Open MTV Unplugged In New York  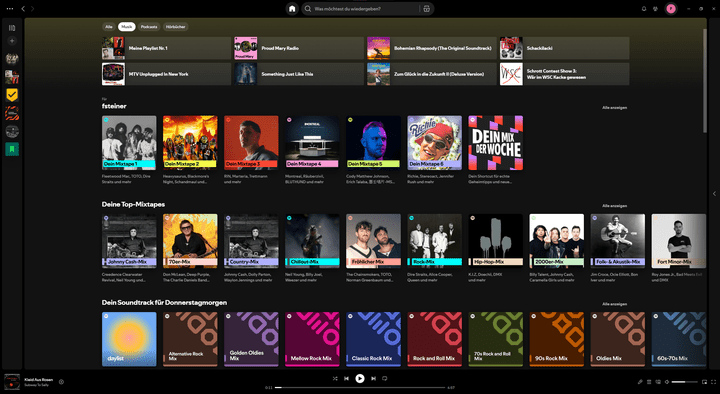coord(166,74)
